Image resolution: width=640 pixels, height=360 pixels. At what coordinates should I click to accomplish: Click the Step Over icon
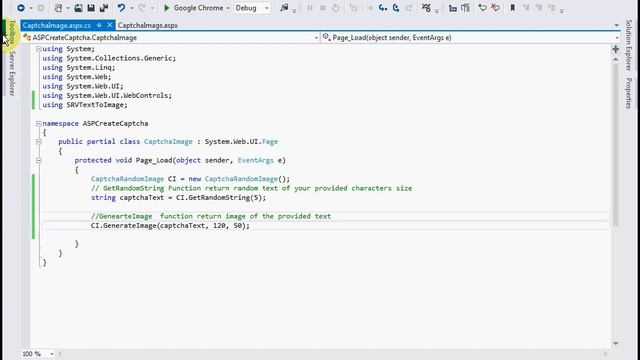tap(396, 8)
